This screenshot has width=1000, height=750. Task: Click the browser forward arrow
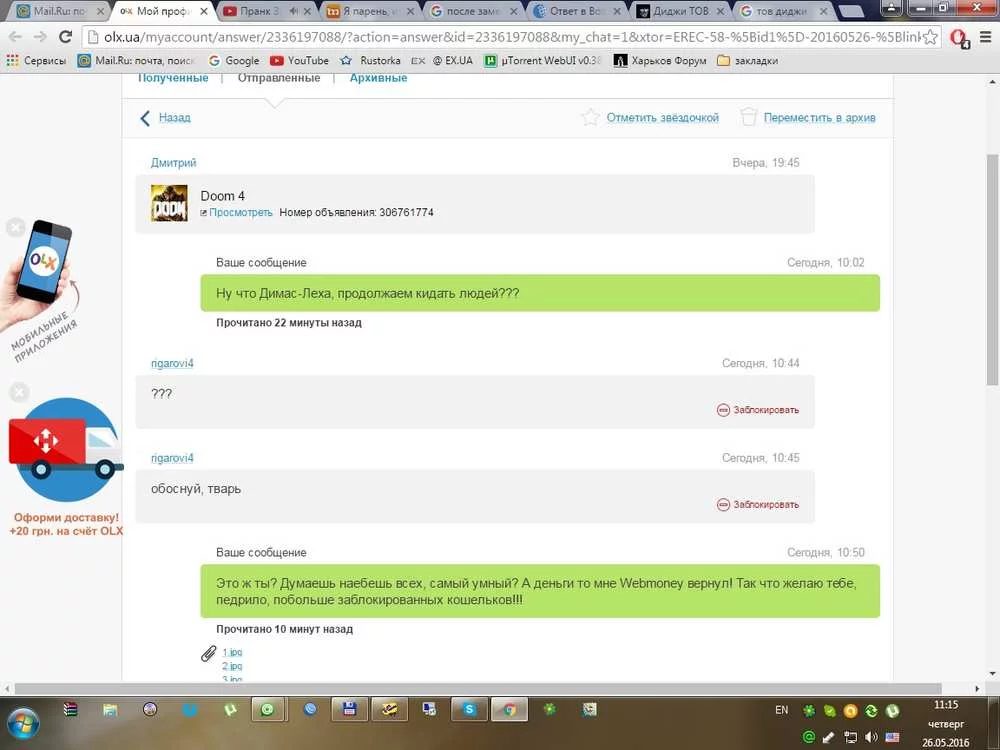tap(40, 37)
